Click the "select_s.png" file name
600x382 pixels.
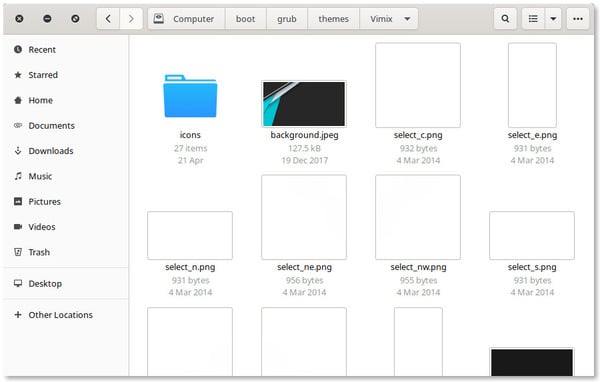tap(532, 267)
